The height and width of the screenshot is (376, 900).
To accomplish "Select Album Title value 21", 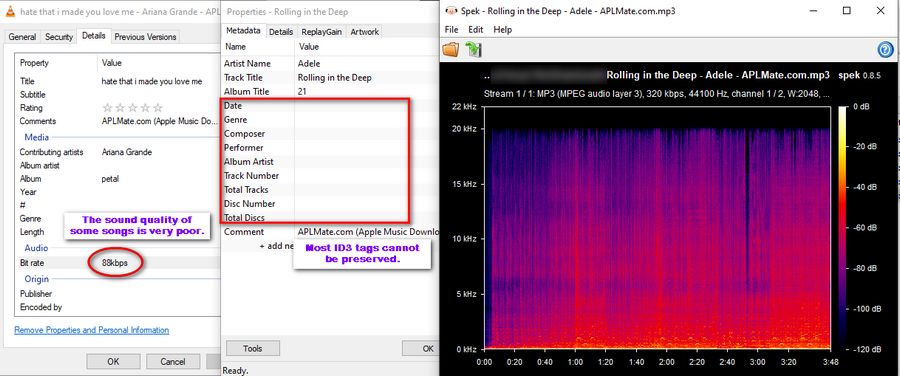I will [x=303, y=92].
